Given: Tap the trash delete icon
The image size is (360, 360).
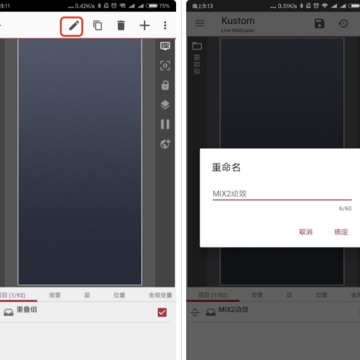Looking at the screenshot, I should 121,26.
